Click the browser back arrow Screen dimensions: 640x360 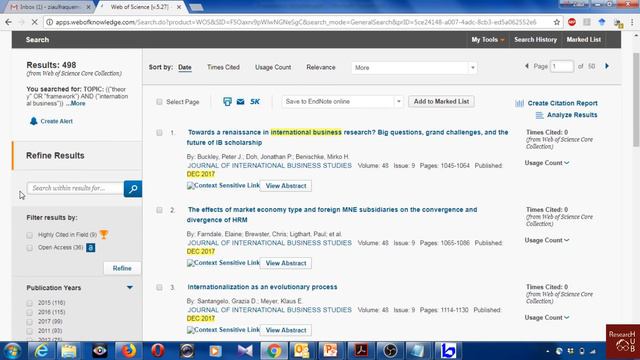tap(9, 22)
